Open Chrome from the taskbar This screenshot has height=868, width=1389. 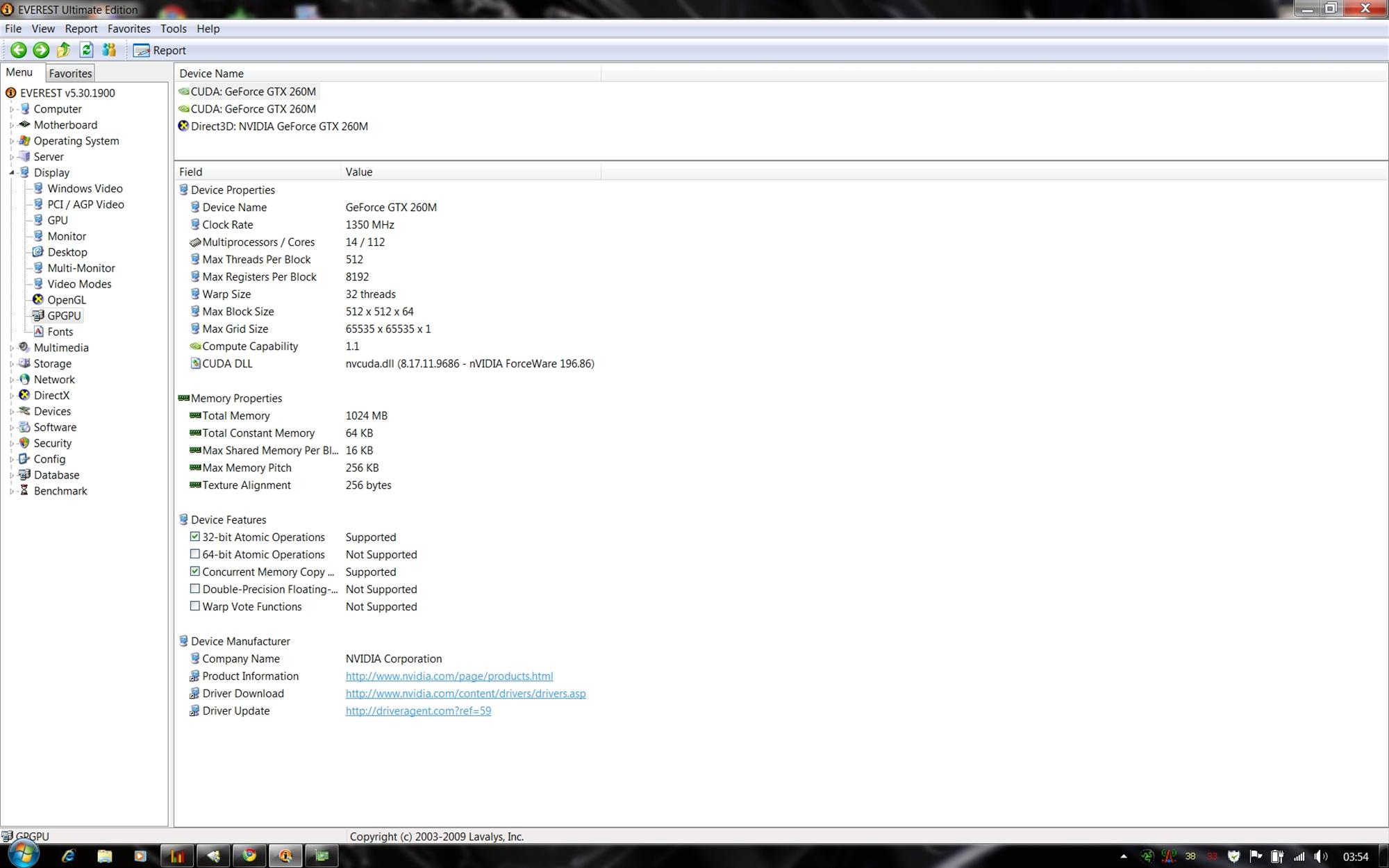click(249, 856)
